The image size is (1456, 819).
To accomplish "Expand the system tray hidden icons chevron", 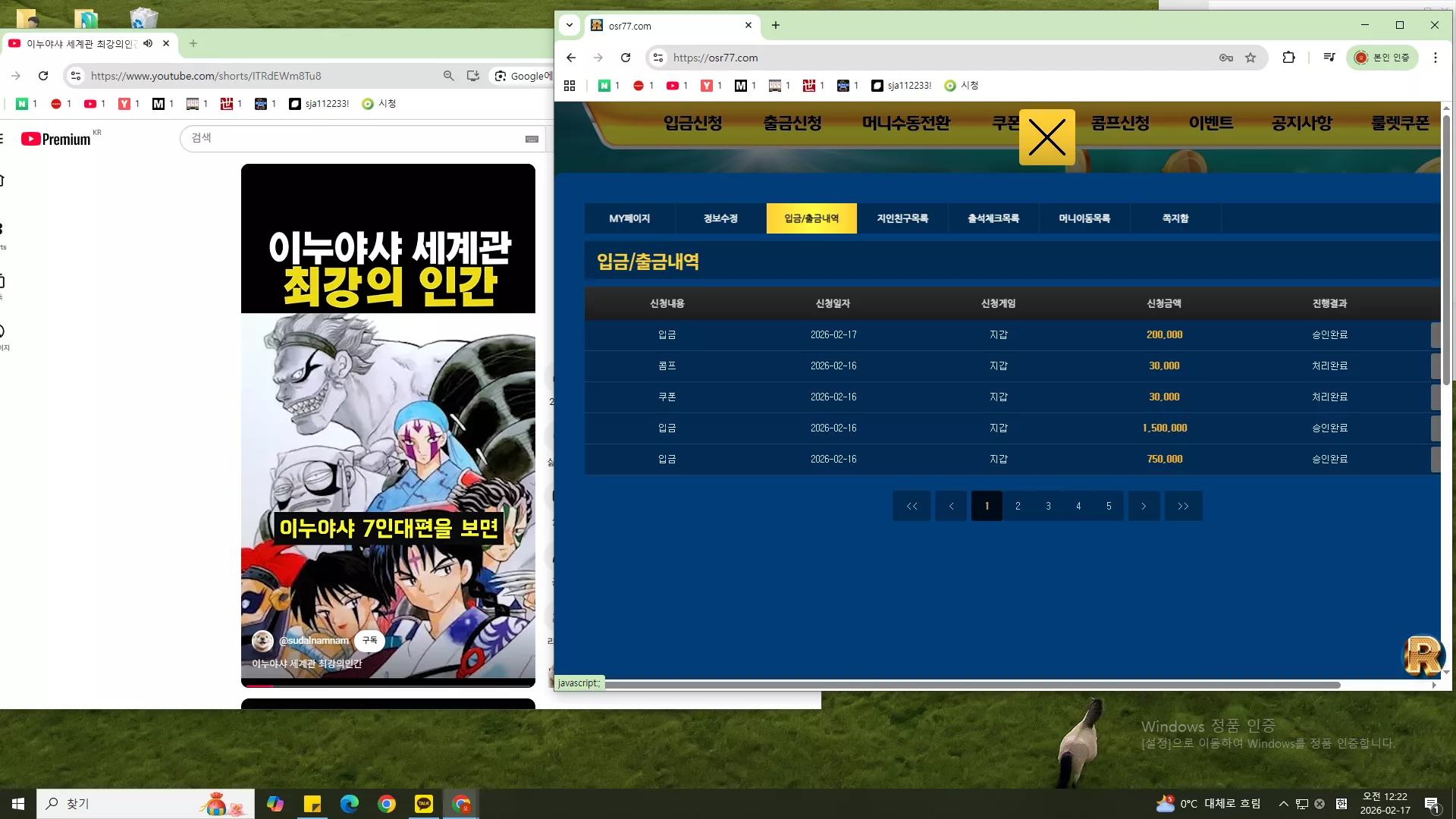I will [x=1283, y=804].
